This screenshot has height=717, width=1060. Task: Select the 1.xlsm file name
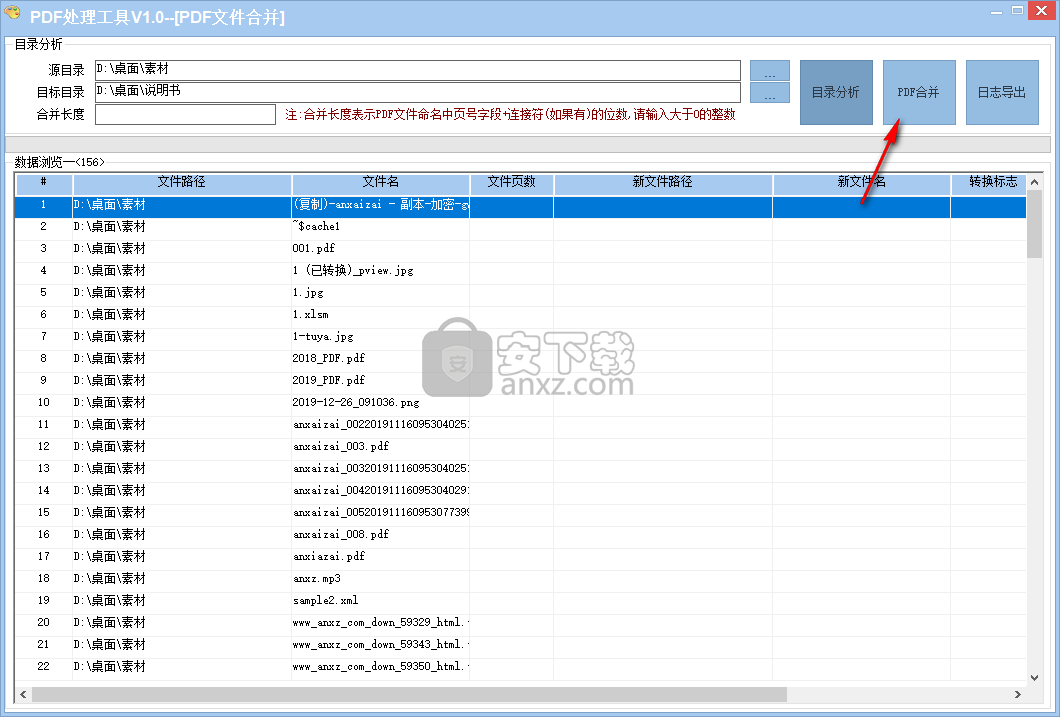point(311,314)
